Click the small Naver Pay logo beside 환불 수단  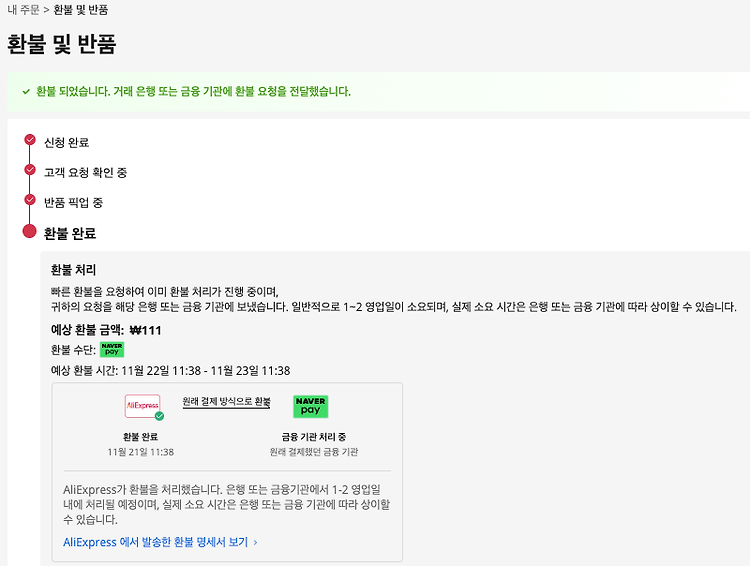(112, 349)
